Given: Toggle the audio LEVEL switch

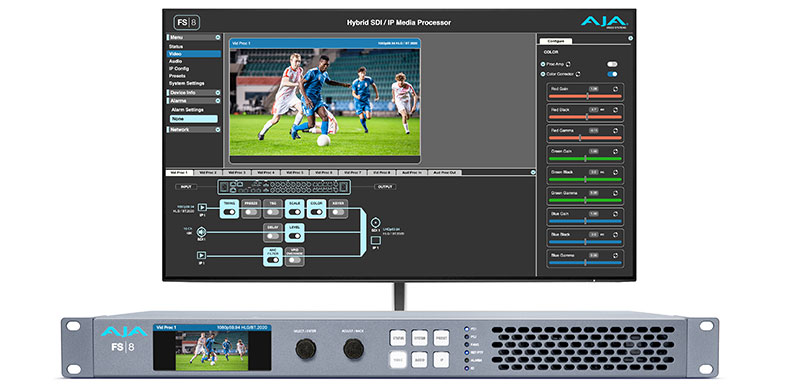Looking at the screenshot, I should pos(294,236).
